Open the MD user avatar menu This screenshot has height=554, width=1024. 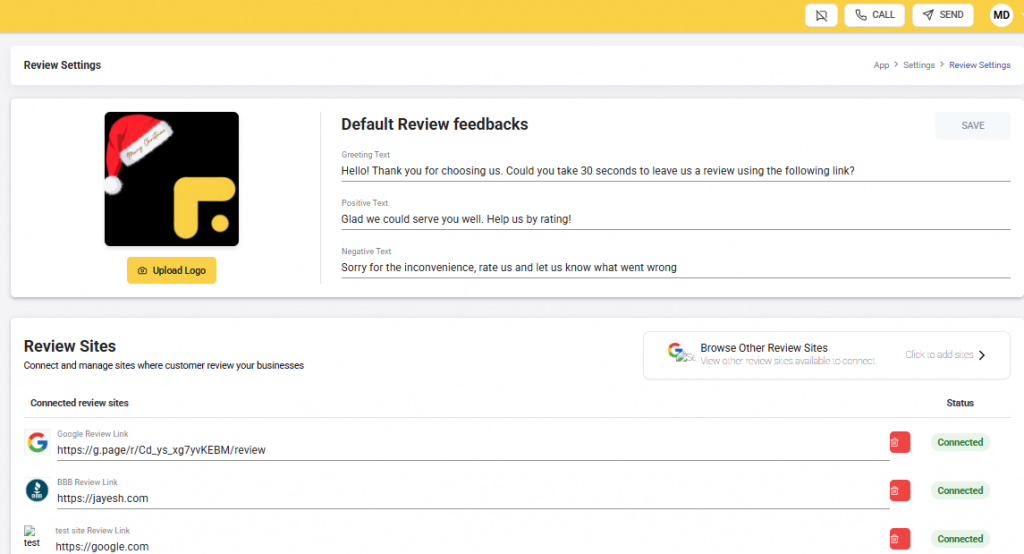coord(1000,15)
